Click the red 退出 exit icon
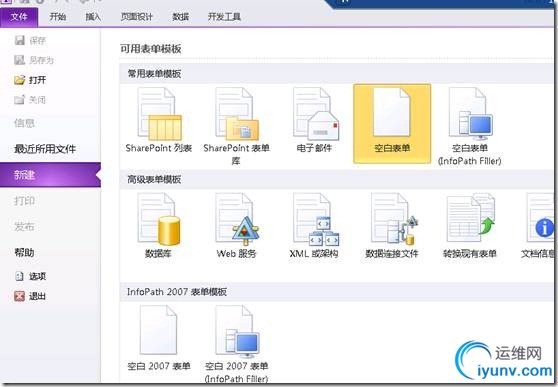 [x=20, y=296]
